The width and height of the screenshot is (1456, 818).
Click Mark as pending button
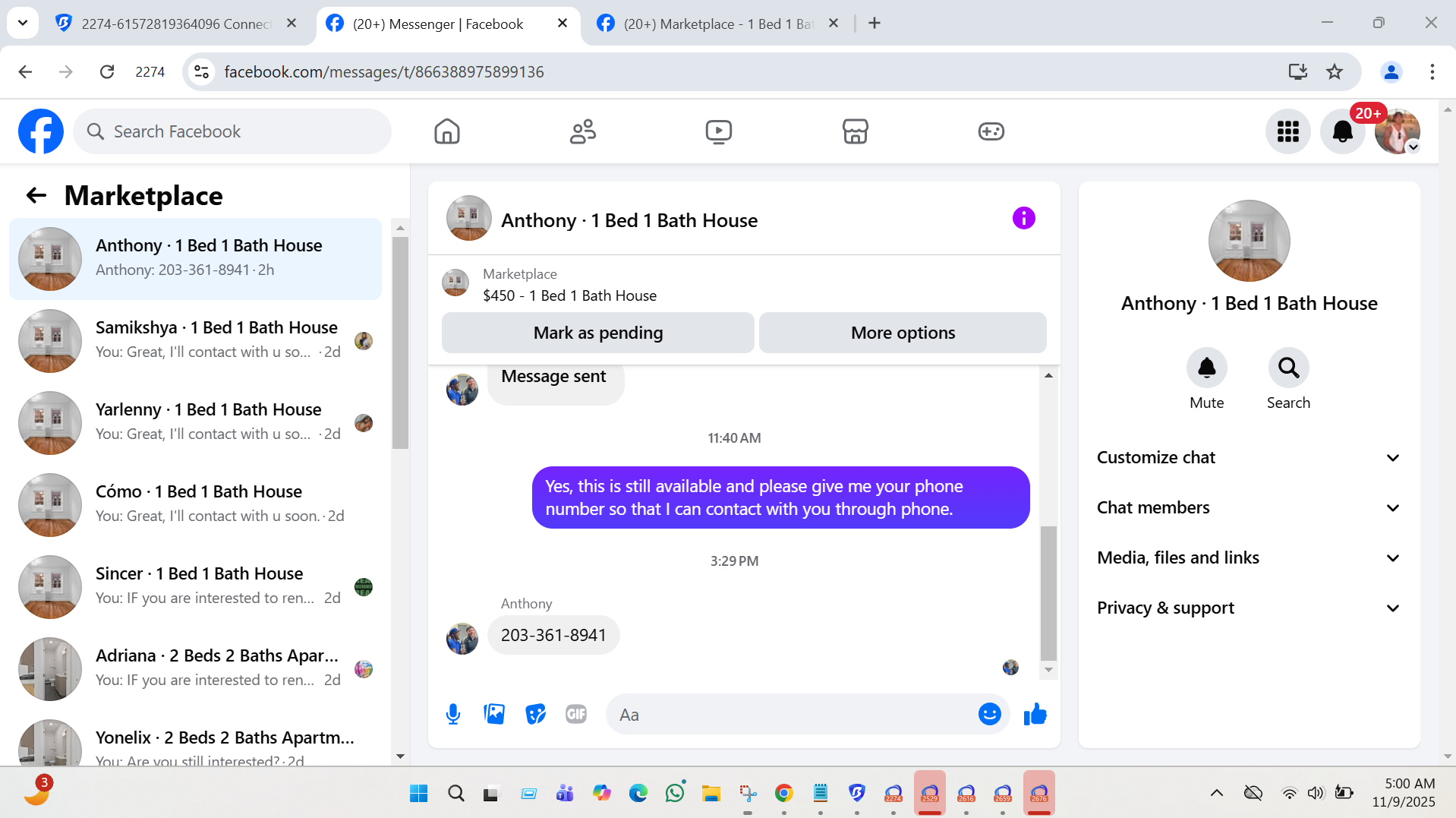[597, 333]
